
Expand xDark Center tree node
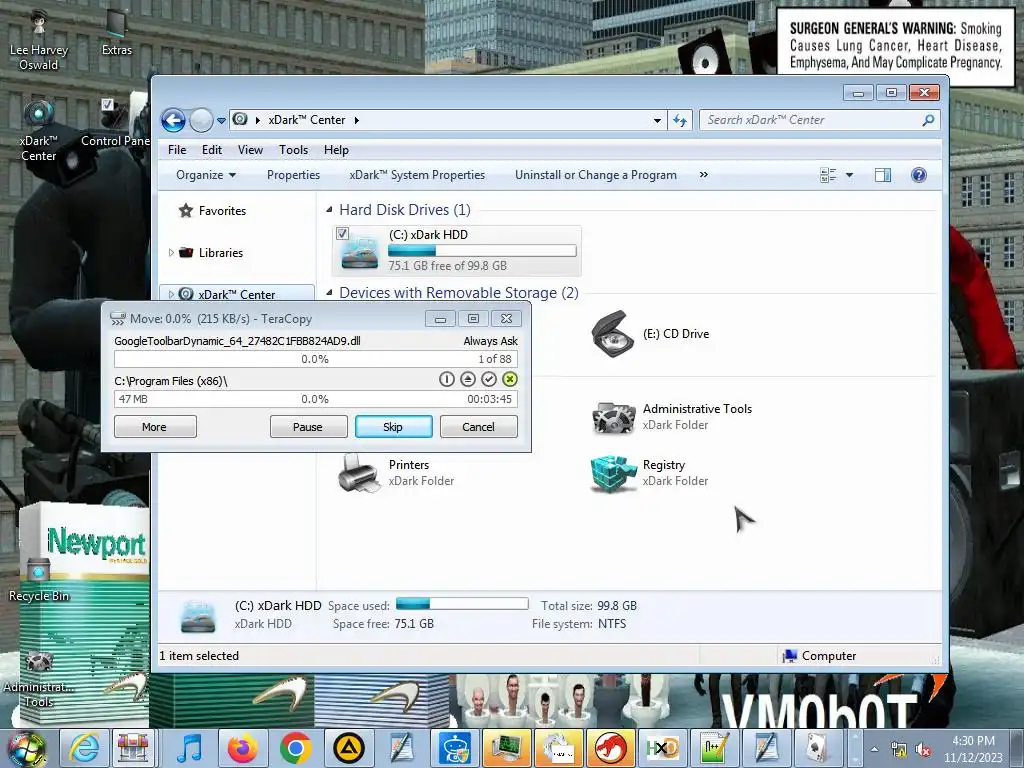click(x=171, y=295)
